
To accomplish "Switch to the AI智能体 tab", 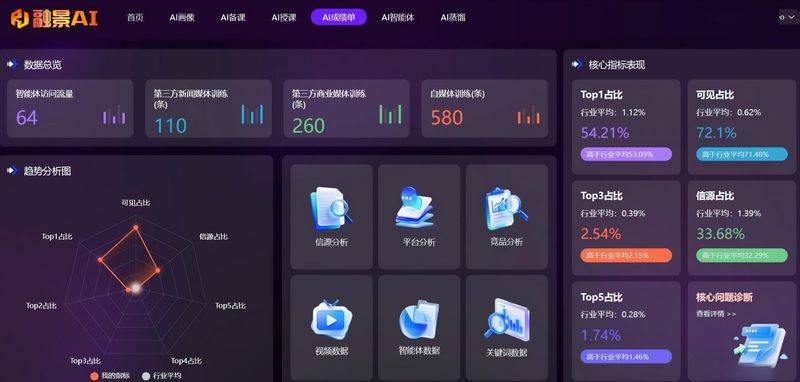I will pos(398,17).
